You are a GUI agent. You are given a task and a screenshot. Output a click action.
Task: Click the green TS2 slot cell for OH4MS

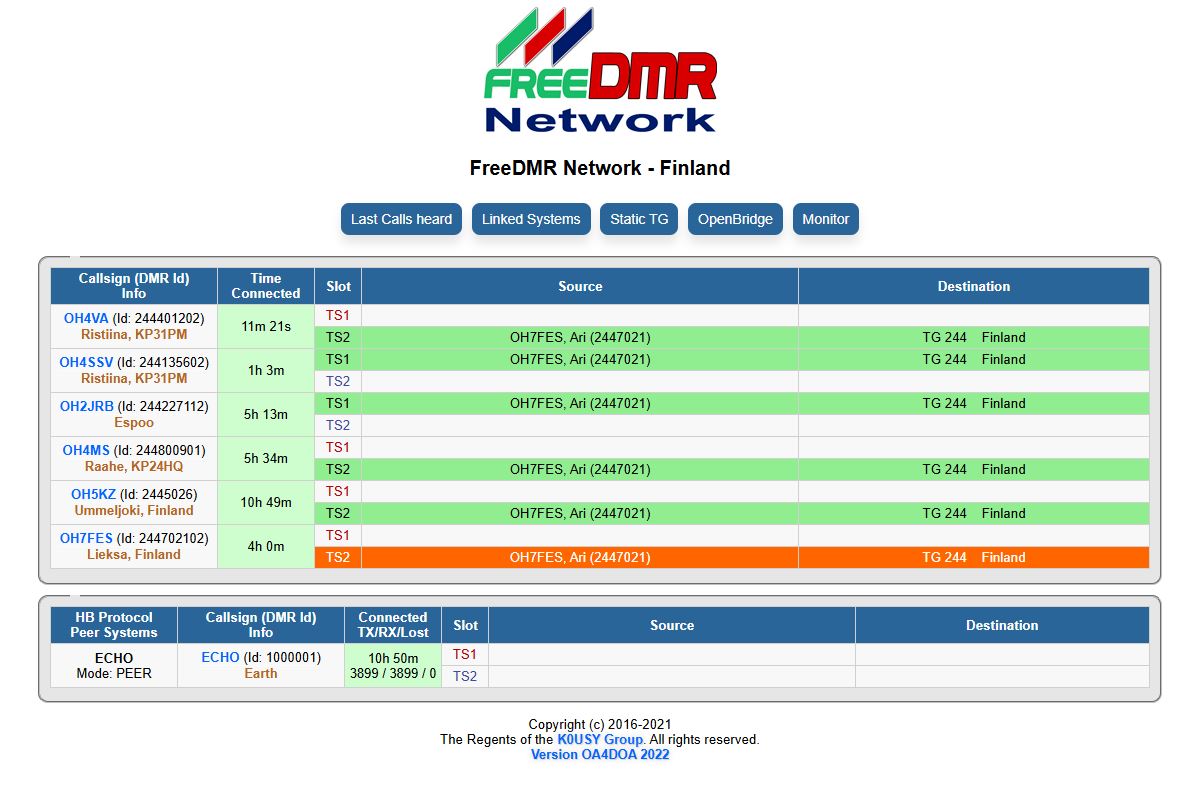(x=338, y=469)
